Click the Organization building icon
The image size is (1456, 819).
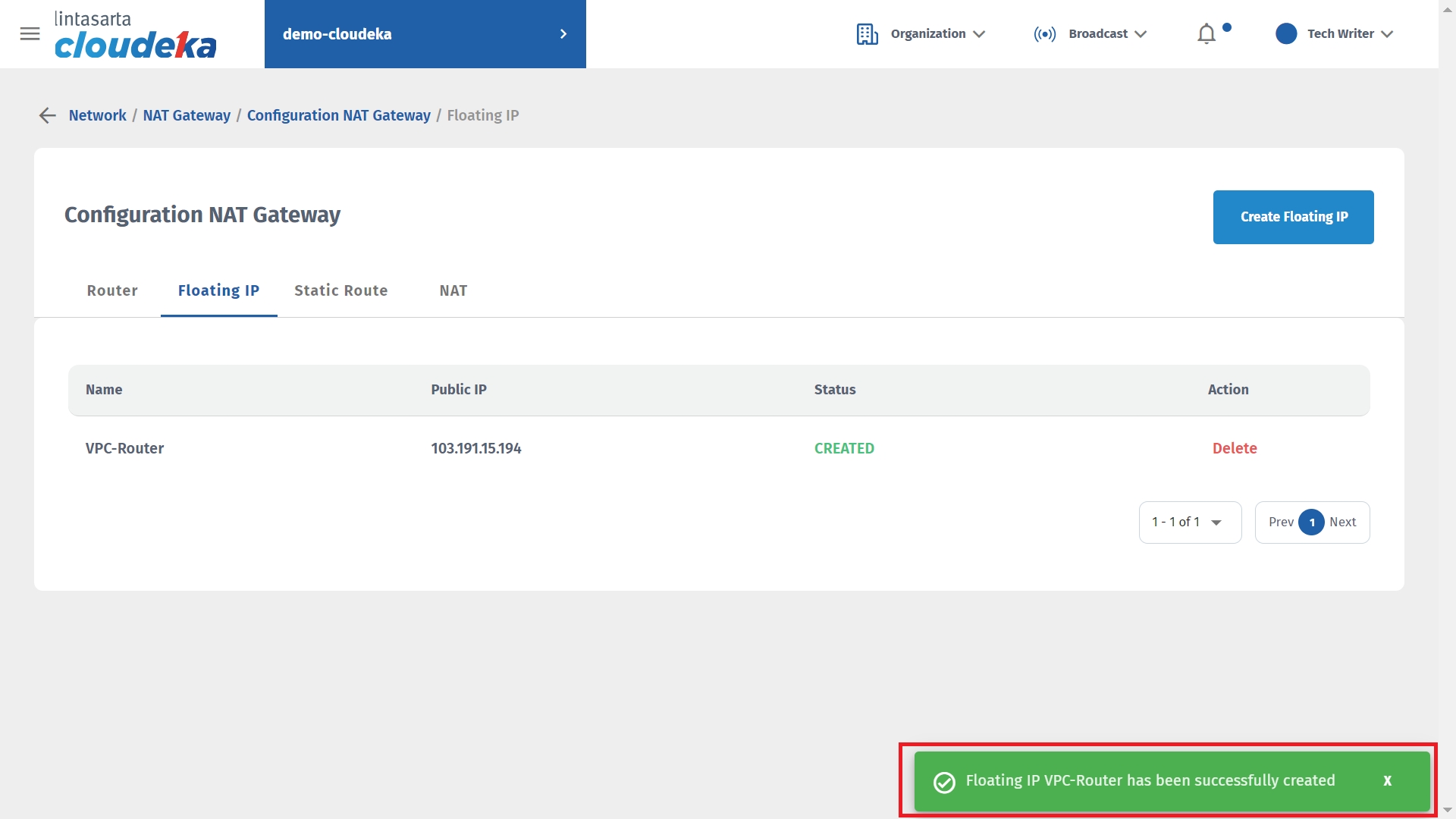867,34
